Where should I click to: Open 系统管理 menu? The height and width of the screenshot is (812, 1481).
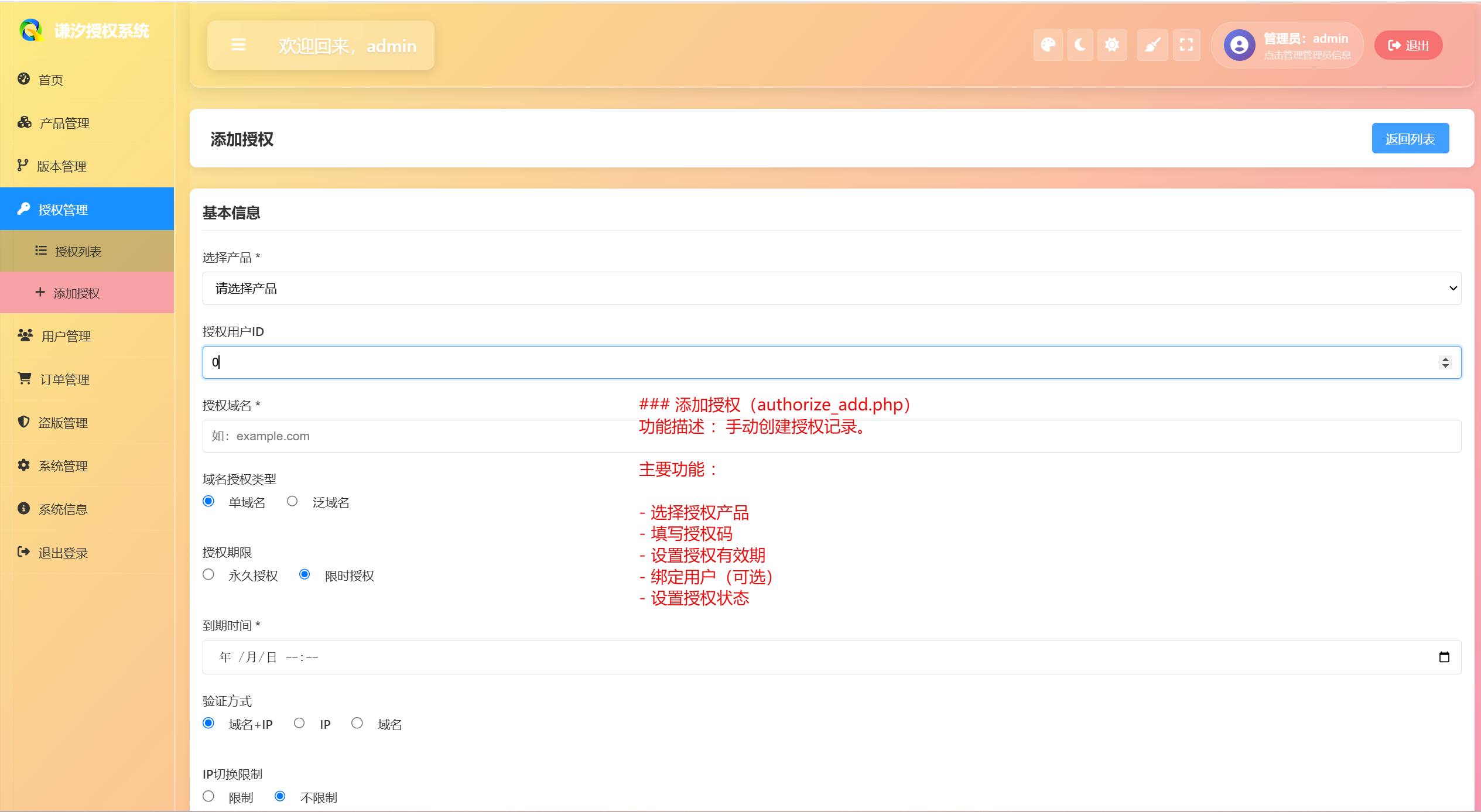tap(87, 466)
